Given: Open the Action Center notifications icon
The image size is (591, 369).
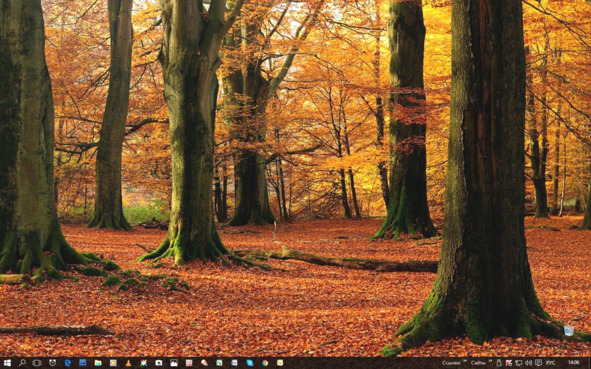Looking at the screenshot, I should point(539,363).
